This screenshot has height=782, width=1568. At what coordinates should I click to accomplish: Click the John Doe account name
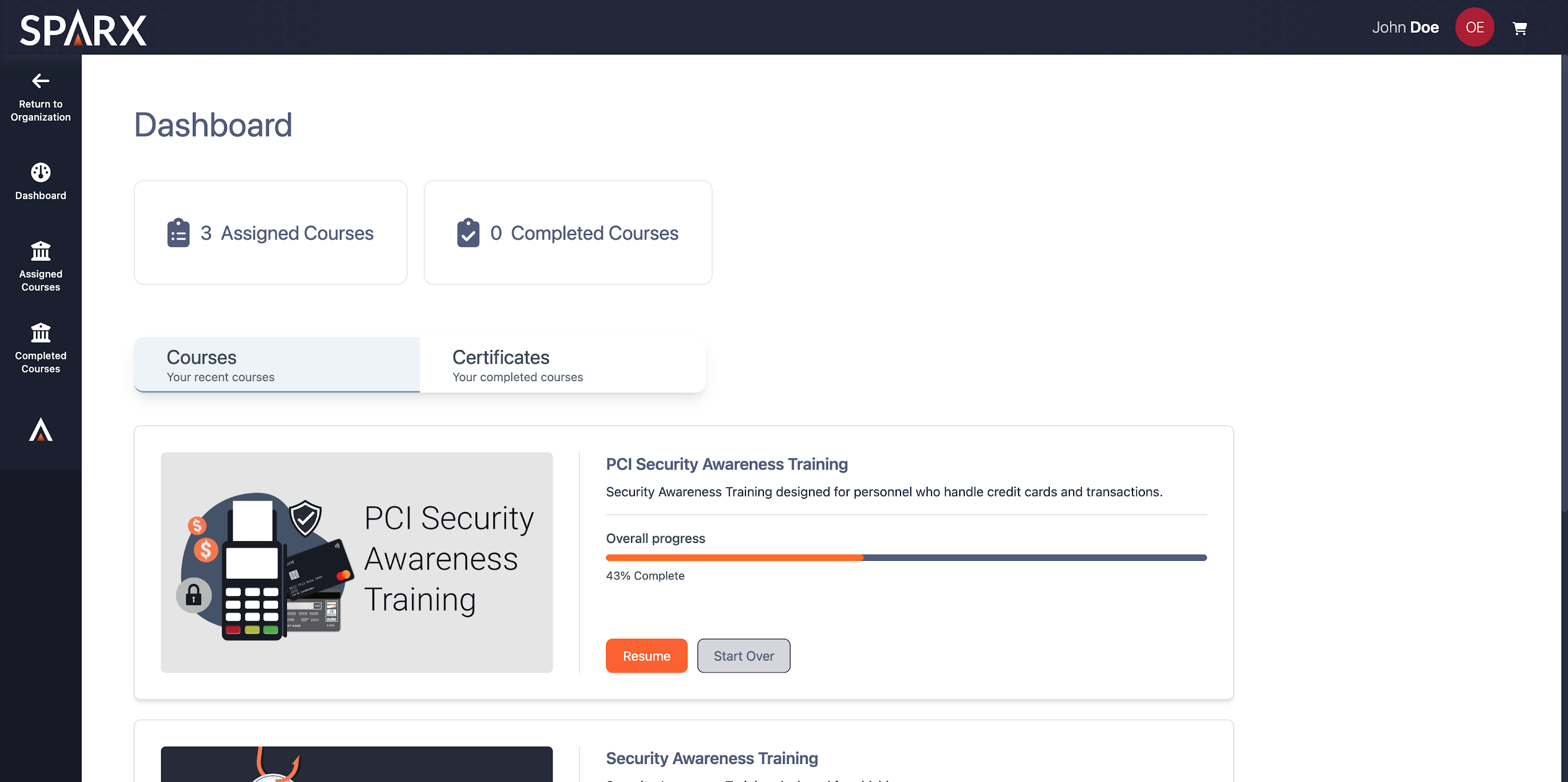1405,27
